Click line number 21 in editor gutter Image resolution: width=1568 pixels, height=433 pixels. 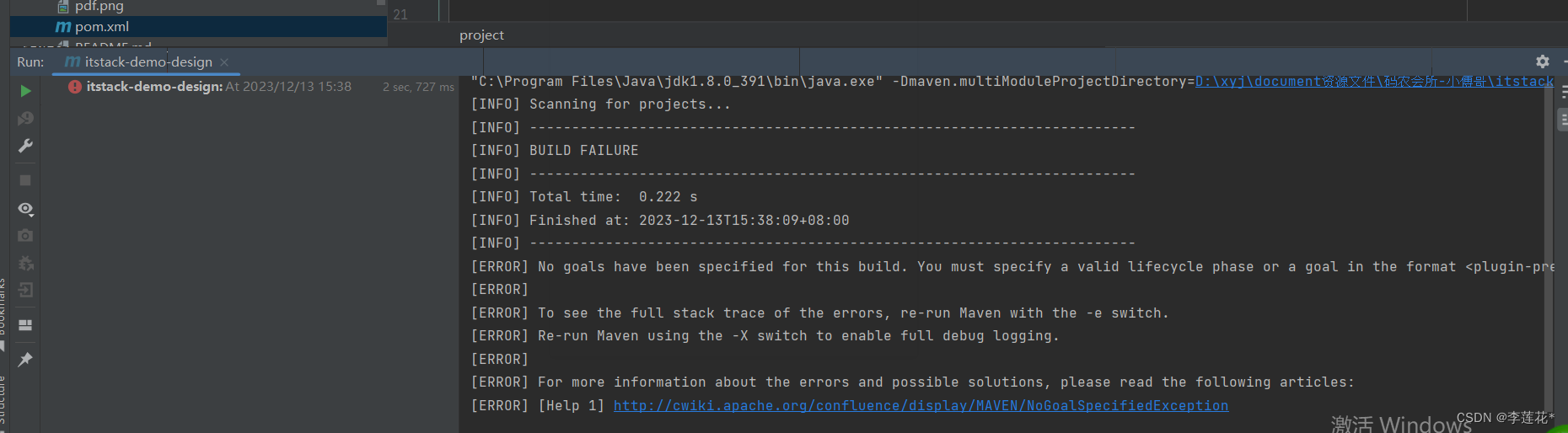coord(400,14)
